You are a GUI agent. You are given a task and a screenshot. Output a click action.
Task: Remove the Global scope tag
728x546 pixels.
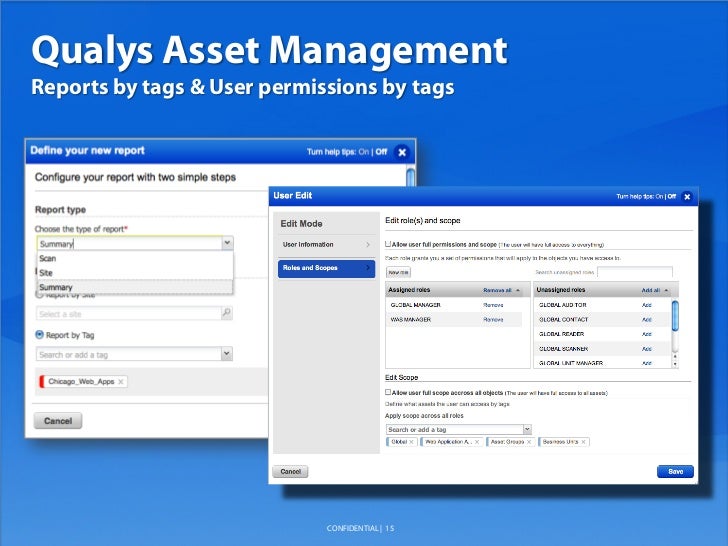tap(411, 442)
